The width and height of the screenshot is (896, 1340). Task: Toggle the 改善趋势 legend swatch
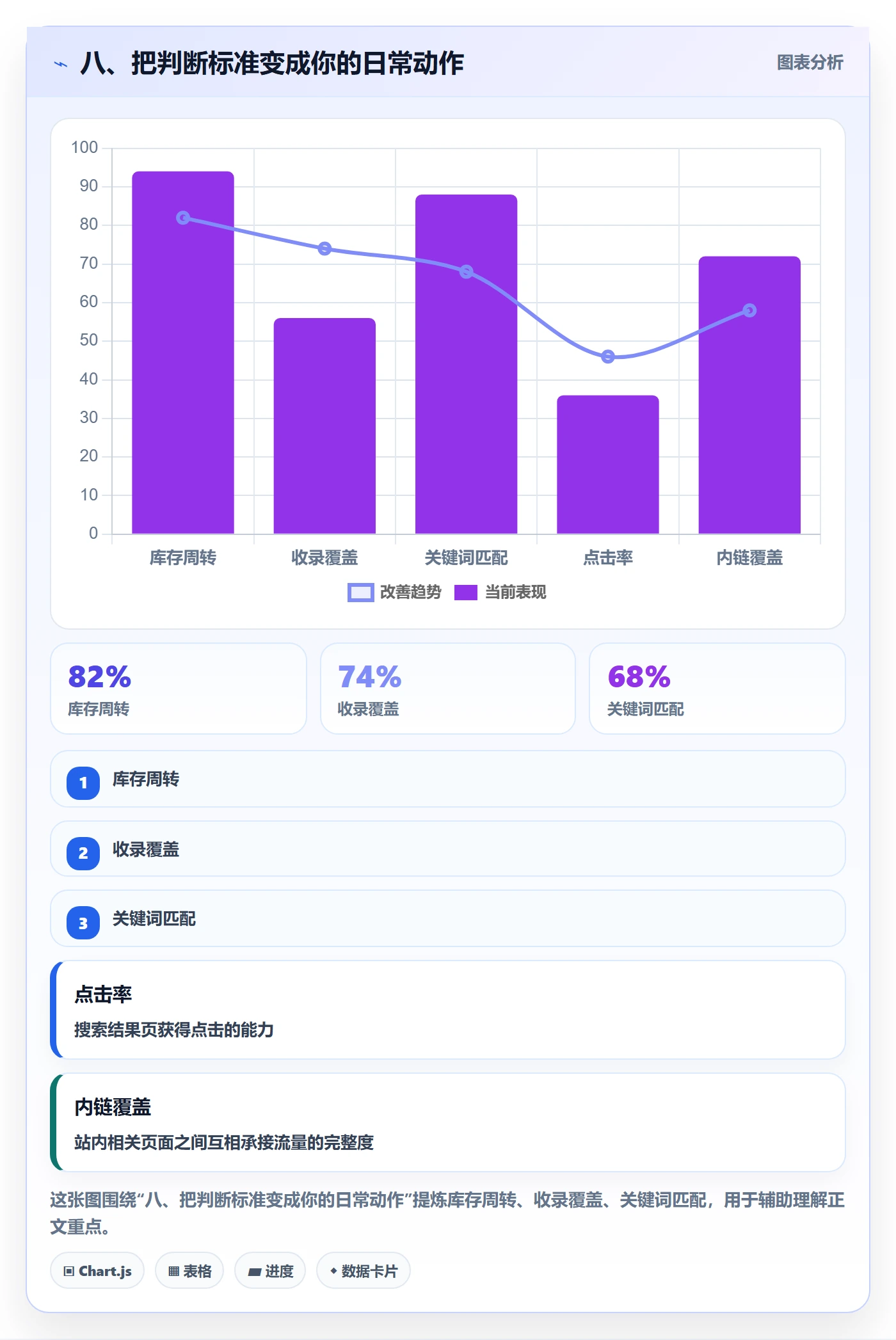[x=360, y=593]
